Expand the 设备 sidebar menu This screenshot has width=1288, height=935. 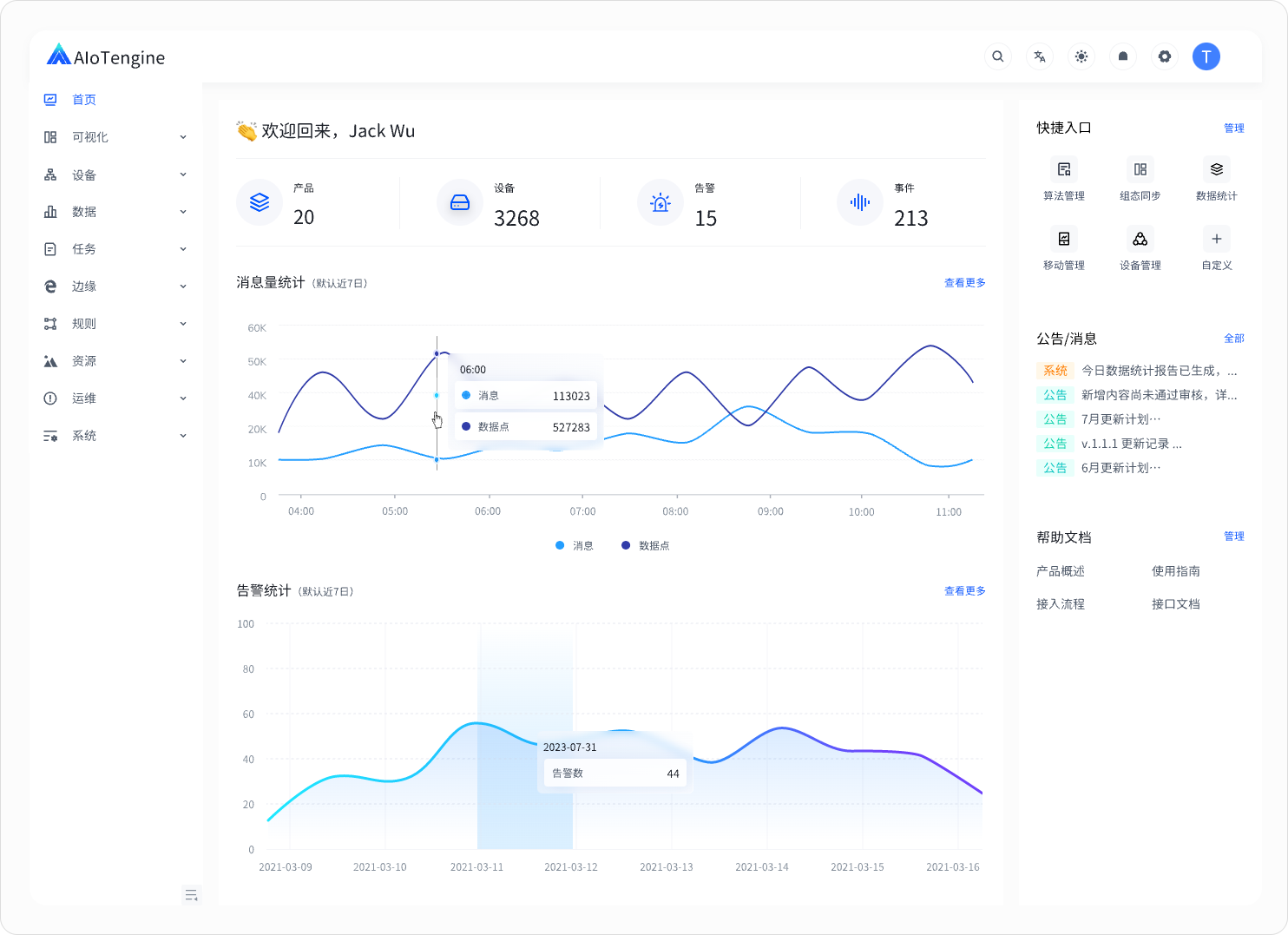click(x=84, y=174)
